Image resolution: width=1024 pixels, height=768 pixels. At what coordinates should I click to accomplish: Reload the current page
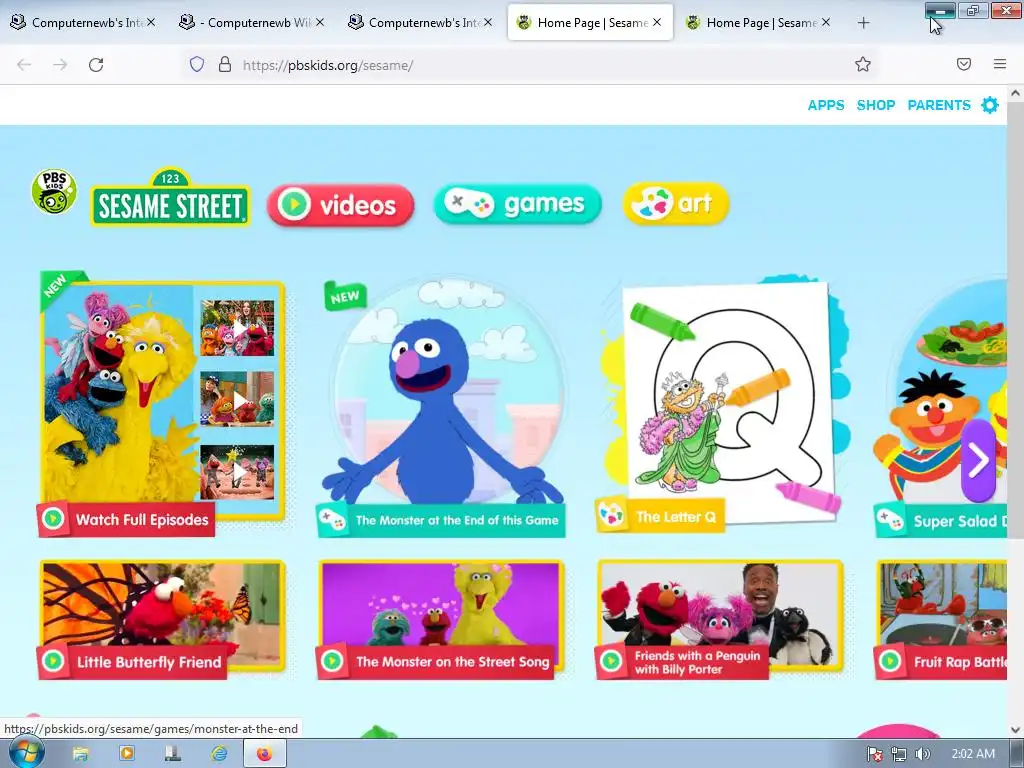[x=96, y=65]
